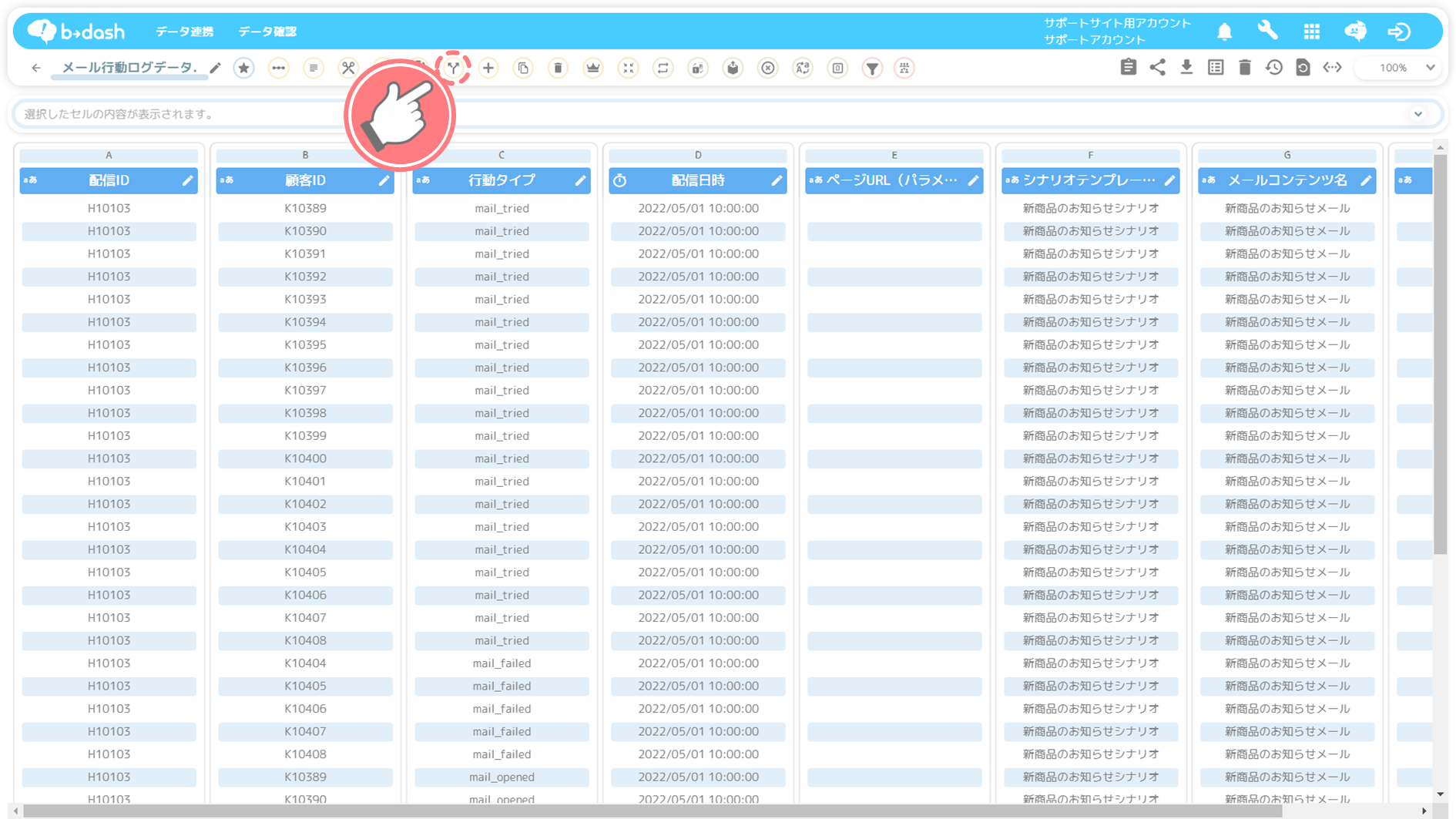
Task: Edit the メールコンテンツ名 column header pencil
Action: tap(1366, 180)
